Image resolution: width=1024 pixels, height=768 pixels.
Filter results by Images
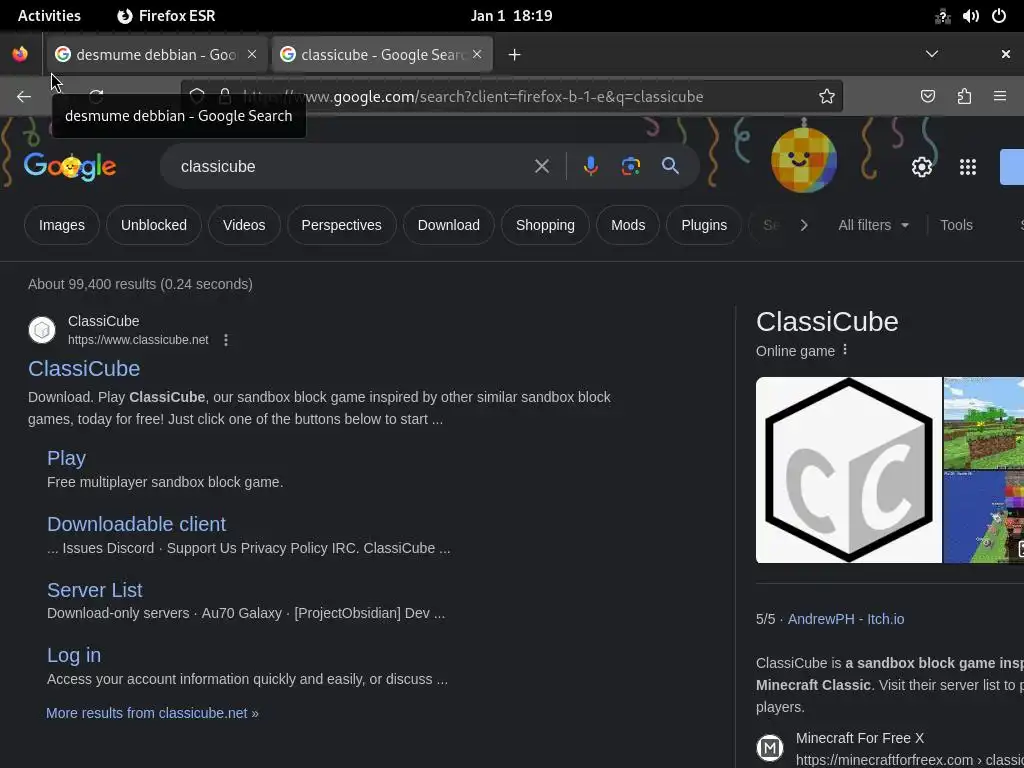[x=61, y=225]
